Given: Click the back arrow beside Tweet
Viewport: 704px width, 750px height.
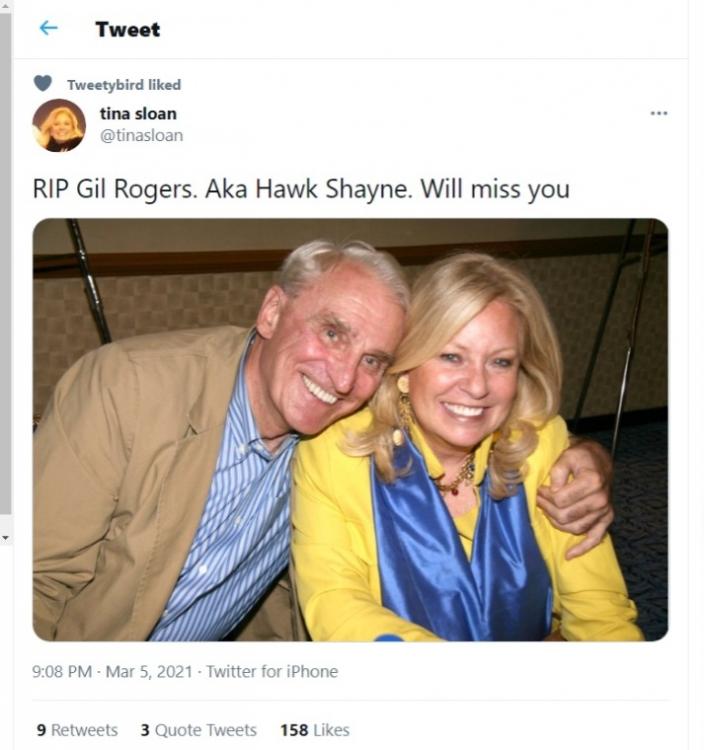Looking at the screenshot, I should [x=48, y=28].
